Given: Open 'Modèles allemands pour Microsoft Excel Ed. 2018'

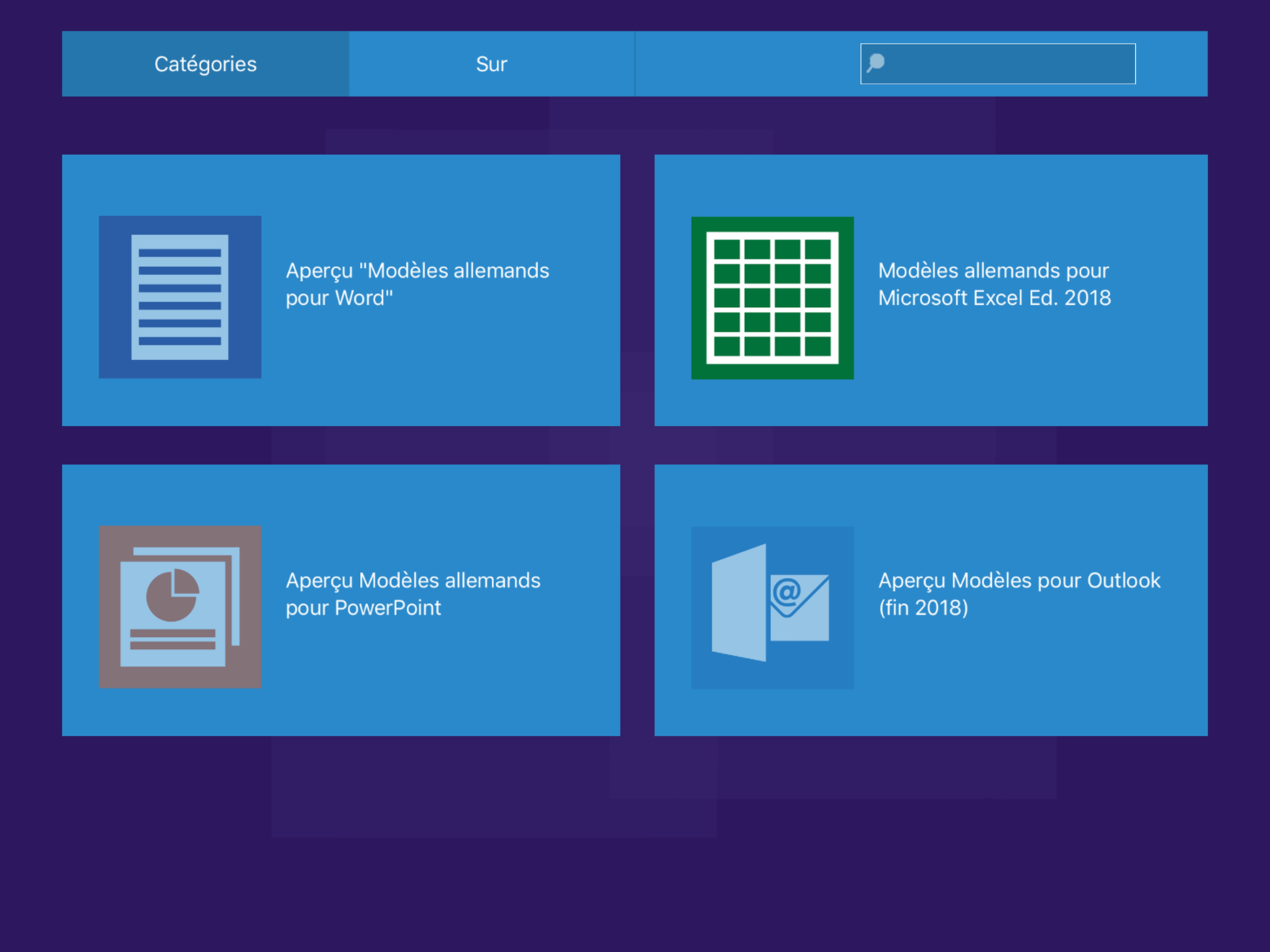Looking at the screenshot, I should [x=993, y=271].
